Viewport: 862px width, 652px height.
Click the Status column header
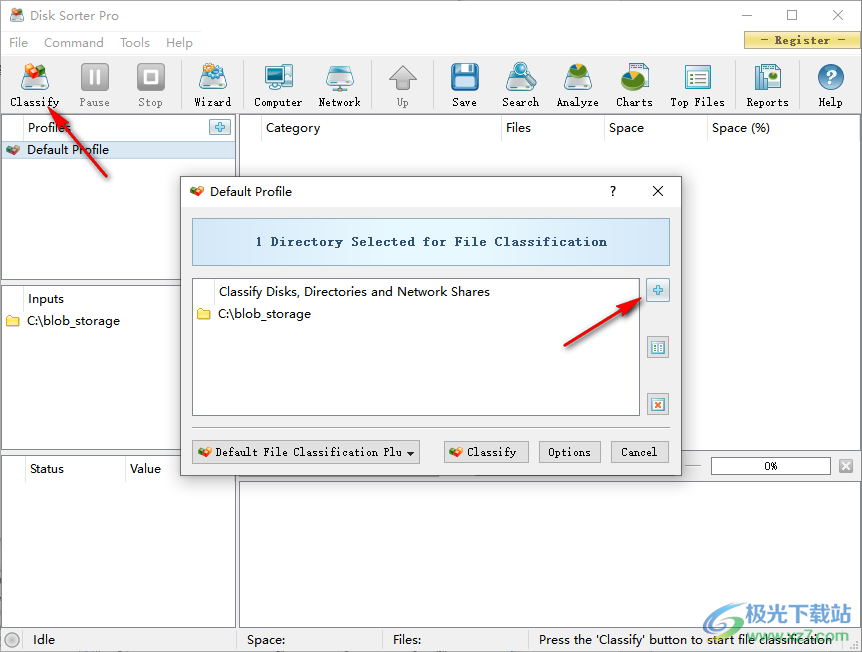(x=75, y=469)
